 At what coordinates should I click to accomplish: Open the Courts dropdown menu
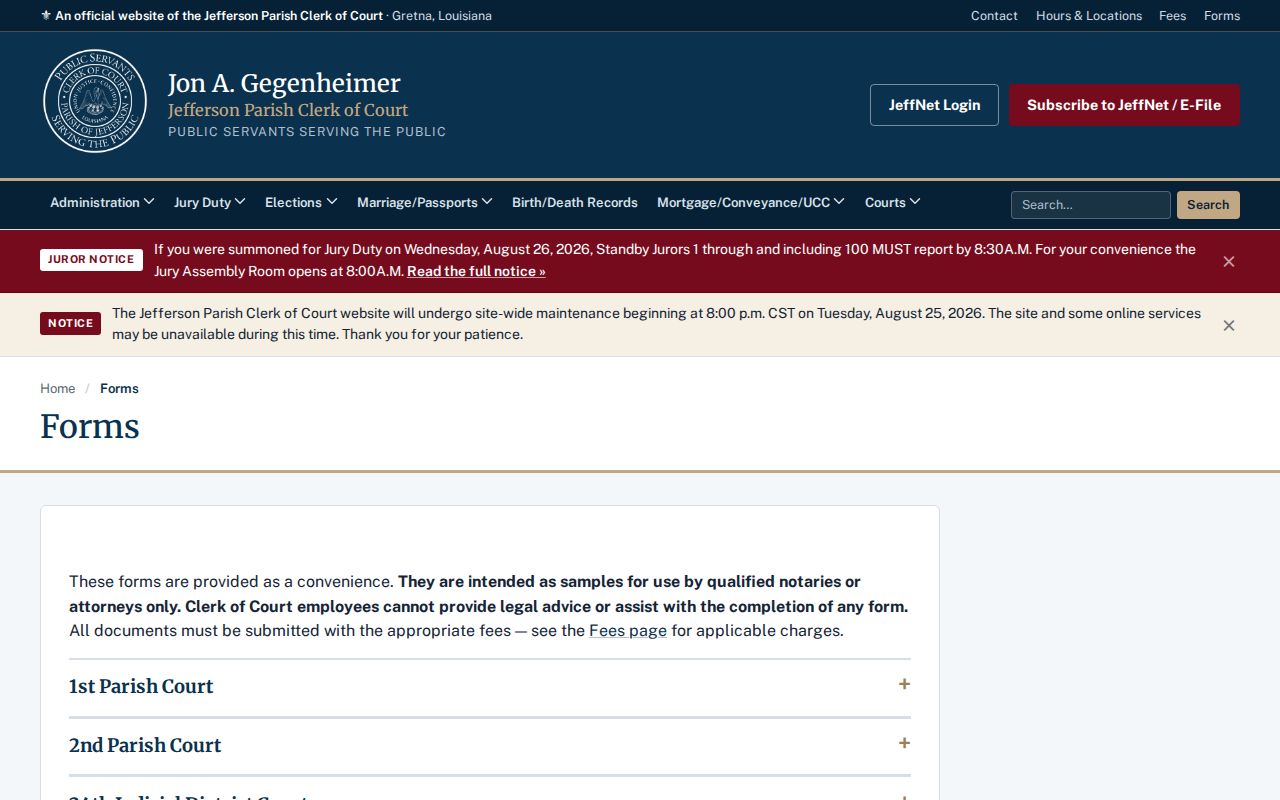coord(893,202)
